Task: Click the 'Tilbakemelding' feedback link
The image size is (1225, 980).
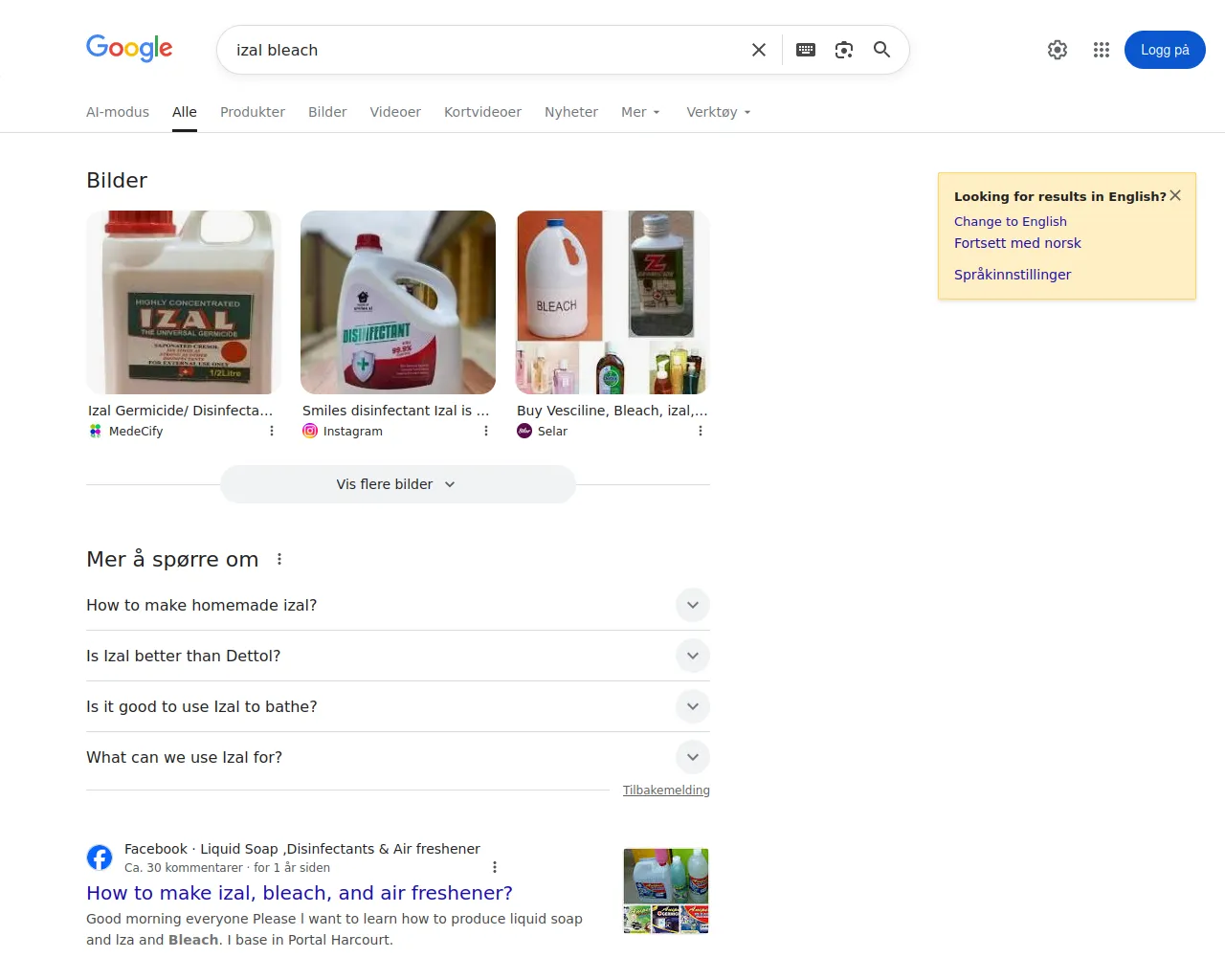Action: point(666,791)
